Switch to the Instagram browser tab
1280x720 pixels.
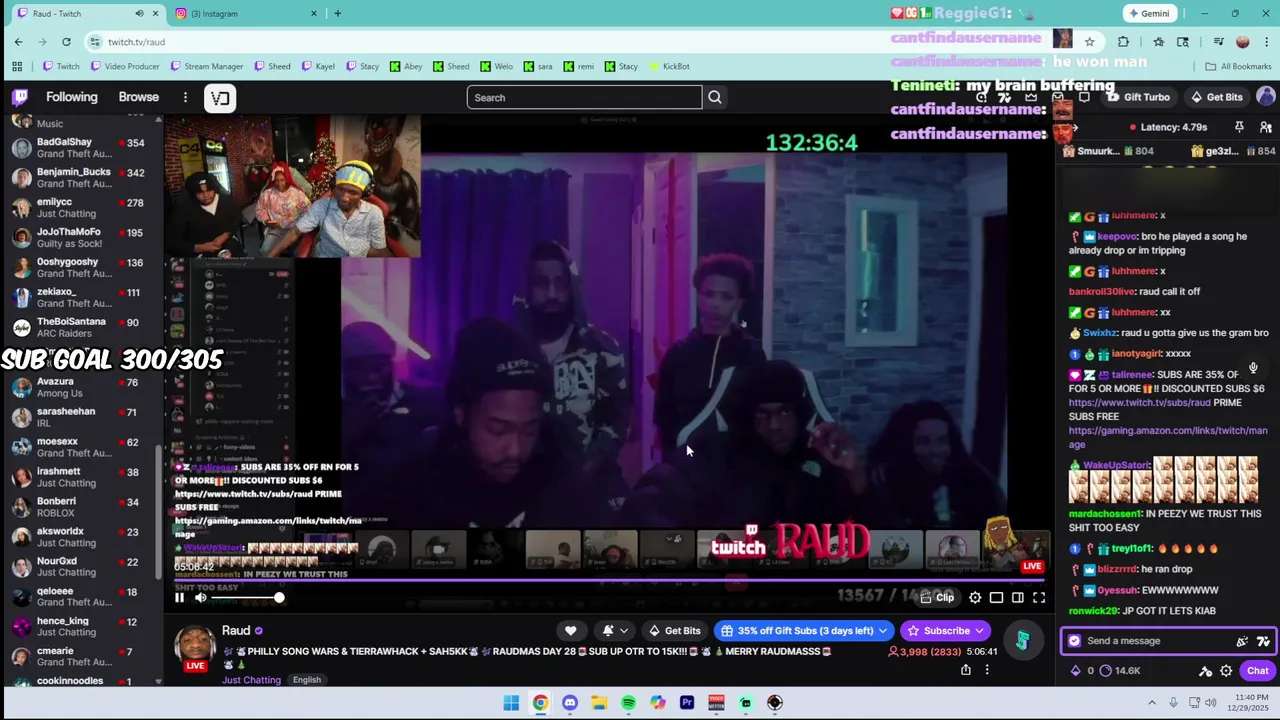245,13
